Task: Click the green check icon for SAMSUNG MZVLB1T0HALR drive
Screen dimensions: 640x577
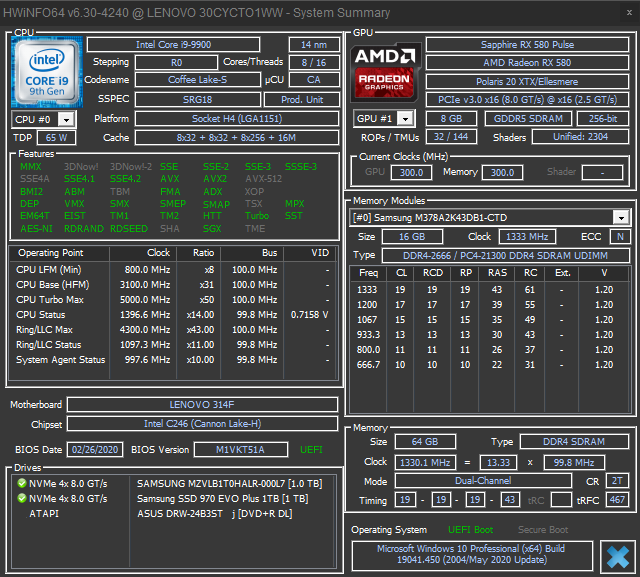Action: pyautogui.click(x=22, y=484)
